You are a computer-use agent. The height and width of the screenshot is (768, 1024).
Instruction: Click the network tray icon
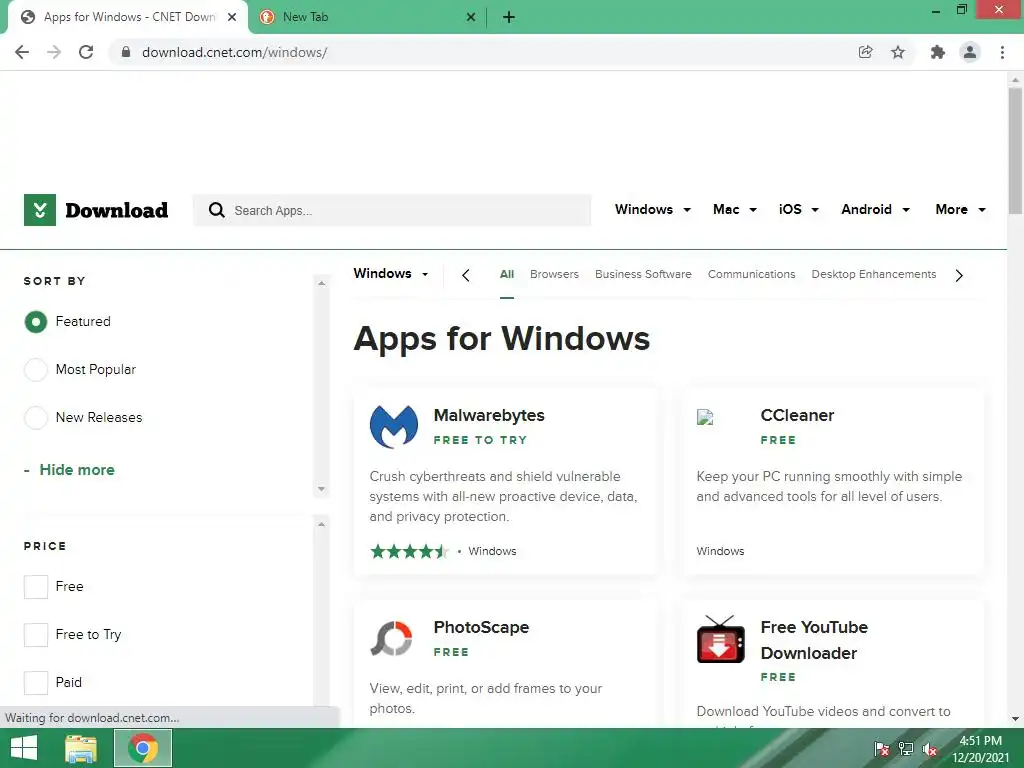[x=906, y=749]
